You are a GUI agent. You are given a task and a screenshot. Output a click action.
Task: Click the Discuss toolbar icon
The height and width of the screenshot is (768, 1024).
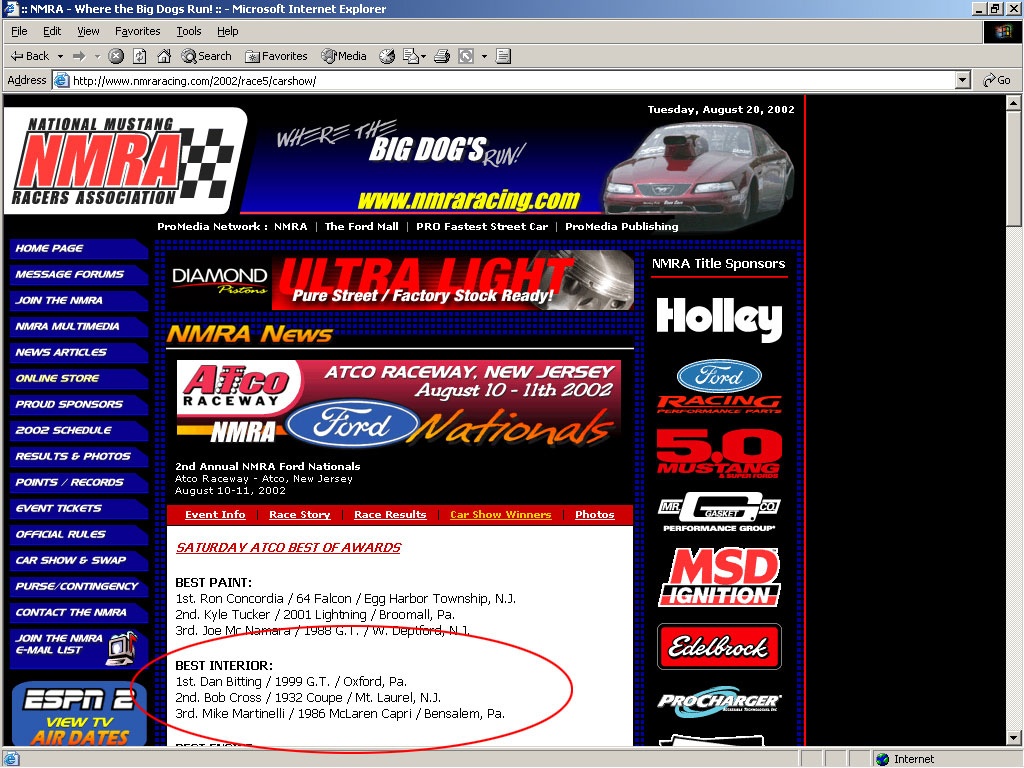(503, 56)
